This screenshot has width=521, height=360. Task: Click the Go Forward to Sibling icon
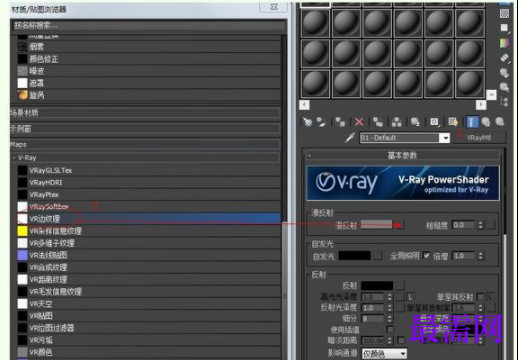click(500, 122)
